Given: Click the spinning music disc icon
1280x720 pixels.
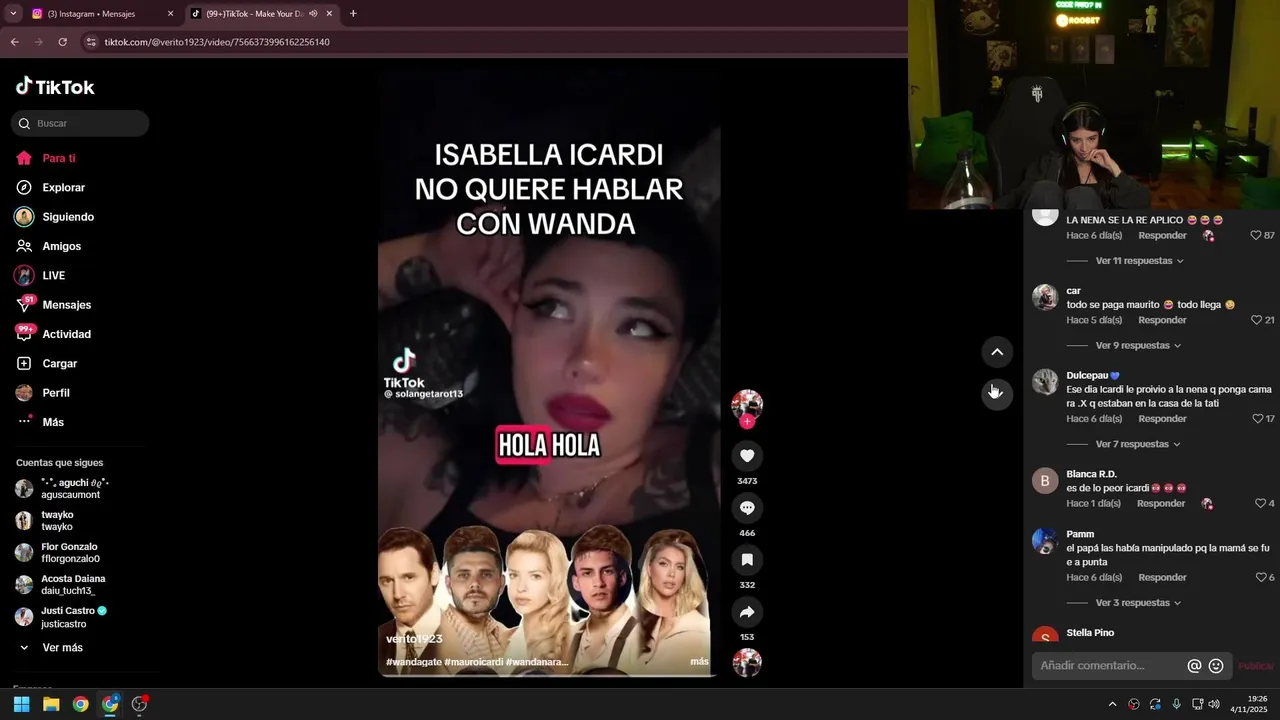Looking at the screenshot, I should tap(747, 663).
